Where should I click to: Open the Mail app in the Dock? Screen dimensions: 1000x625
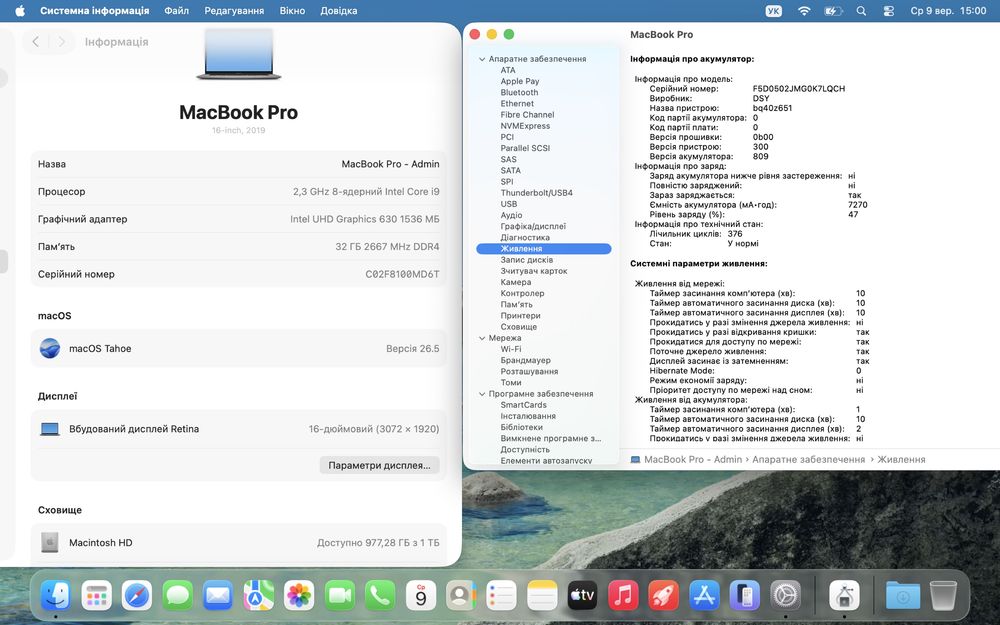click(x=218, y=596)
